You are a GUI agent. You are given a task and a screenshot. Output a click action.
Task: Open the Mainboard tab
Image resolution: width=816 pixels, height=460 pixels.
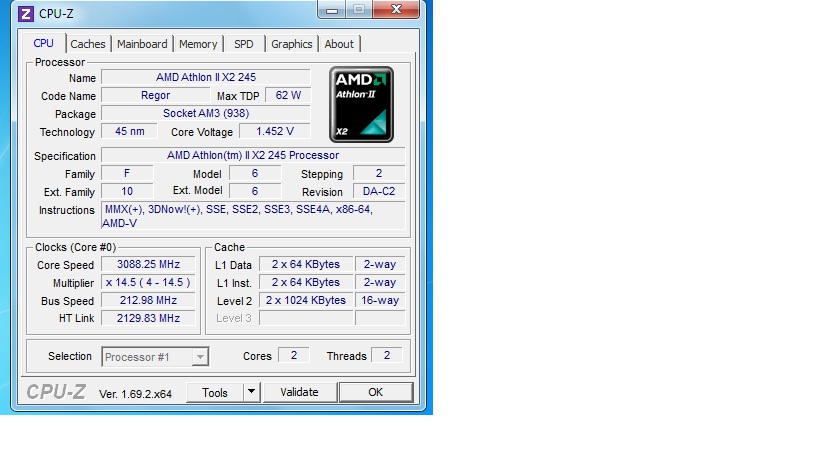click(x=142, y=44)
